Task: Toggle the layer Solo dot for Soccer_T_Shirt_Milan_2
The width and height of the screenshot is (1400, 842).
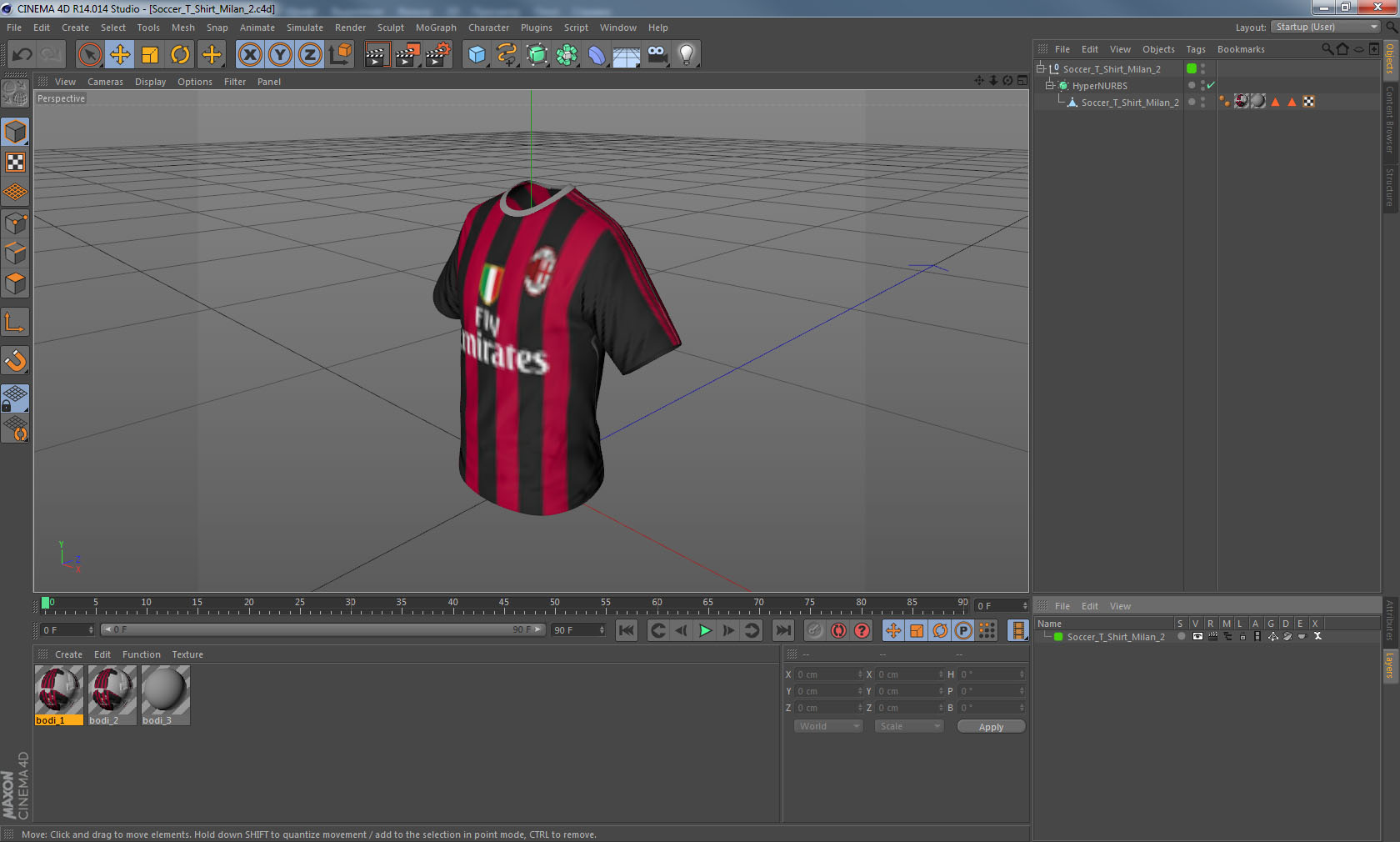Action: 1181,636
